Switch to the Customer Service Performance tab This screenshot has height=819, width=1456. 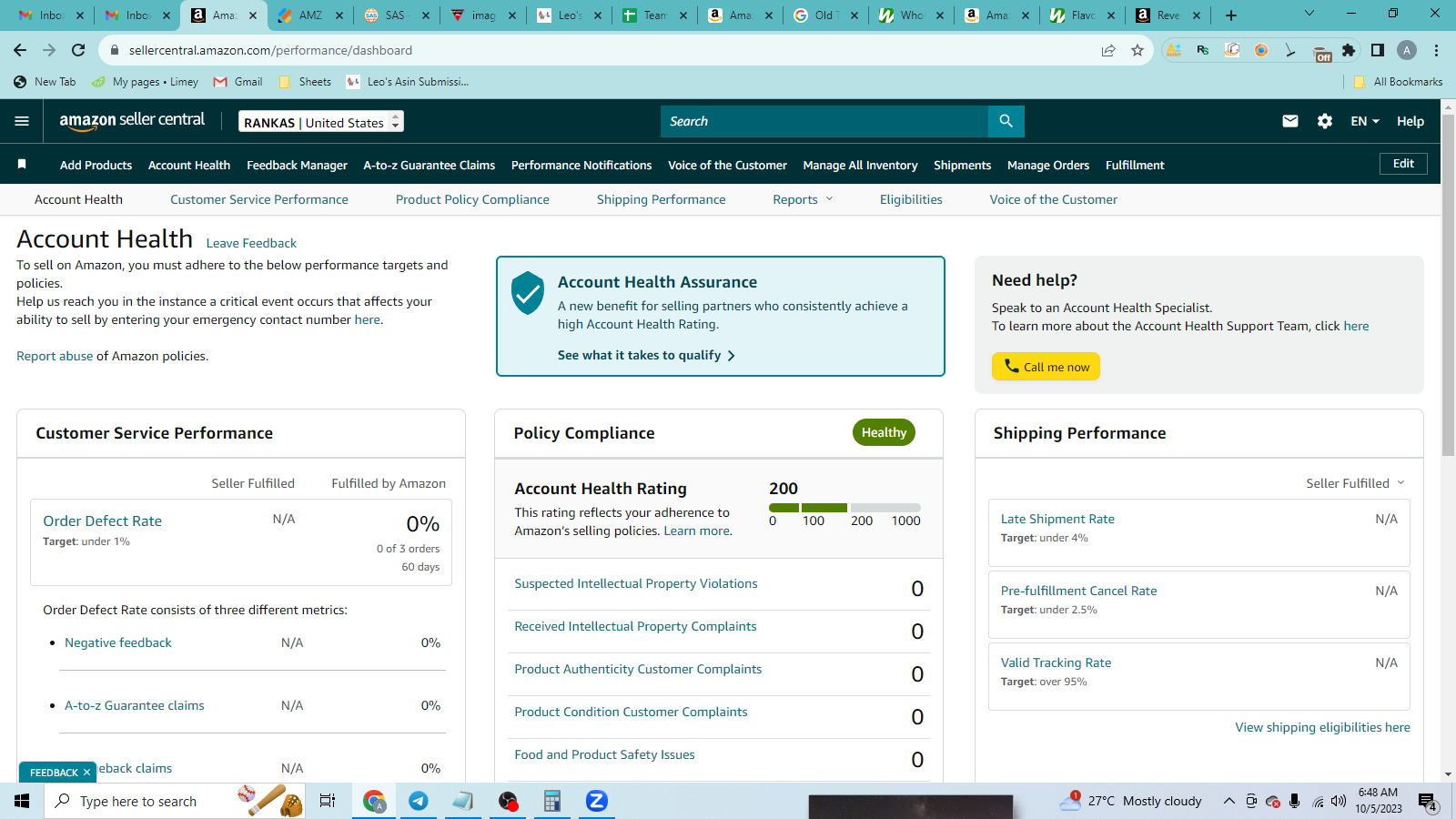coord(259,199)
